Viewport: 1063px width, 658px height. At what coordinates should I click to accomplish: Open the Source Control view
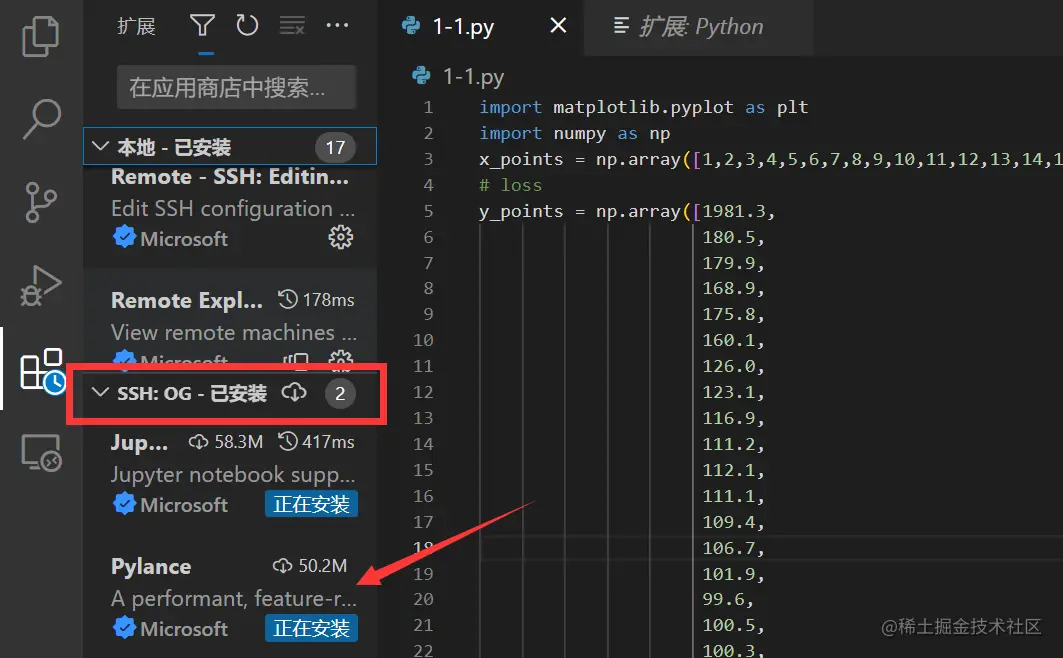pyautogui.click(x=41, y=202)
